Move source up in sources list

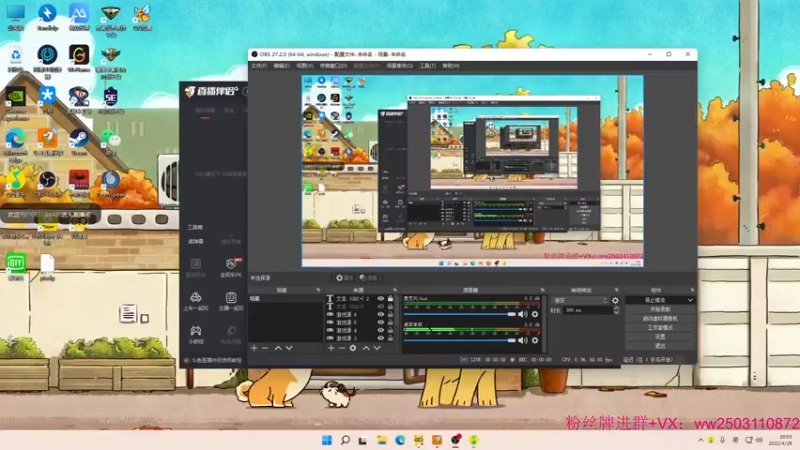tap(366, 348)
